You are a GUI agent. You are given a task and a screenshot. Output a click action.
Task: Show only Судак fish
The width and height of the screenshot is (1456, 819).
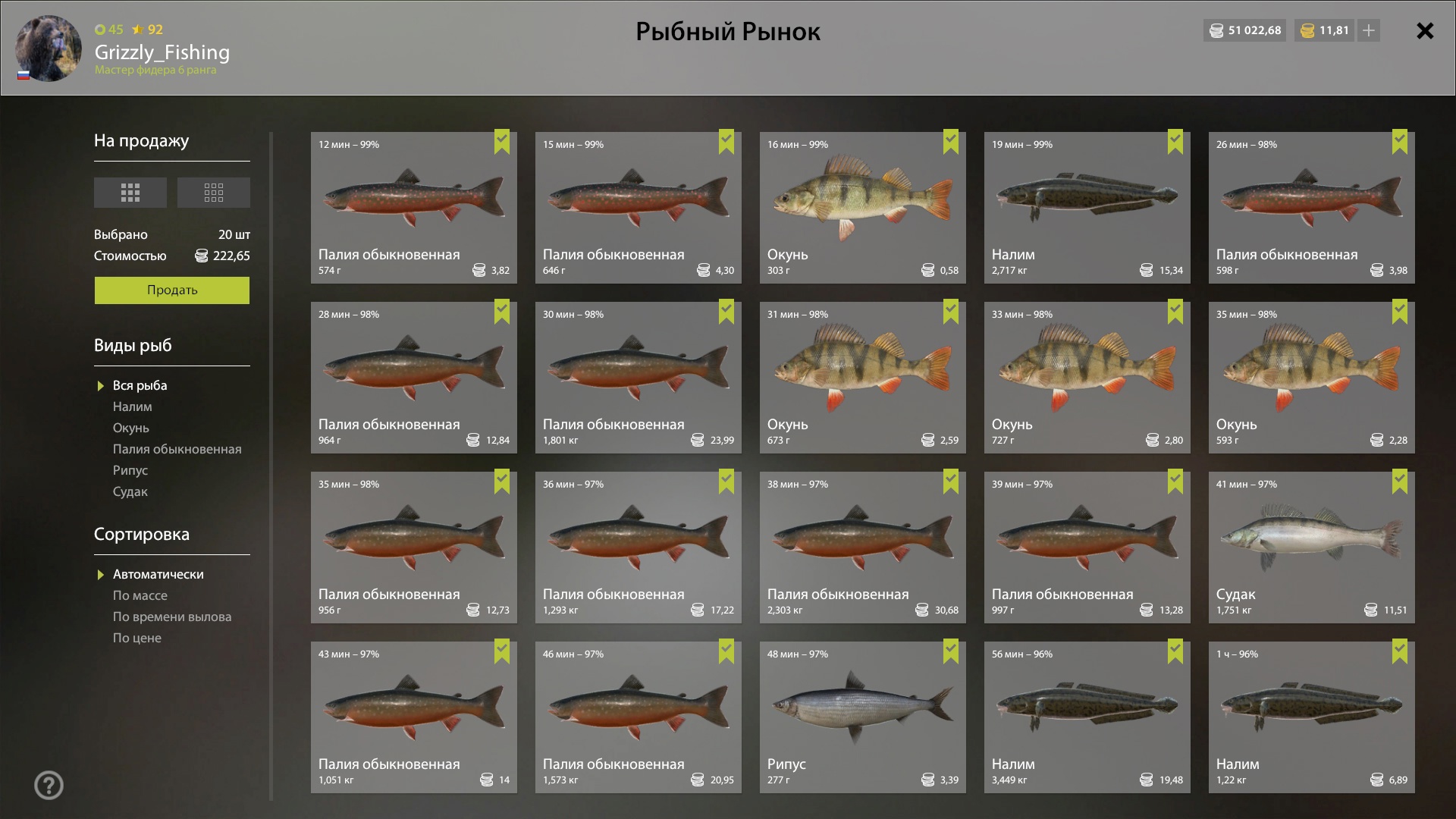130,491
